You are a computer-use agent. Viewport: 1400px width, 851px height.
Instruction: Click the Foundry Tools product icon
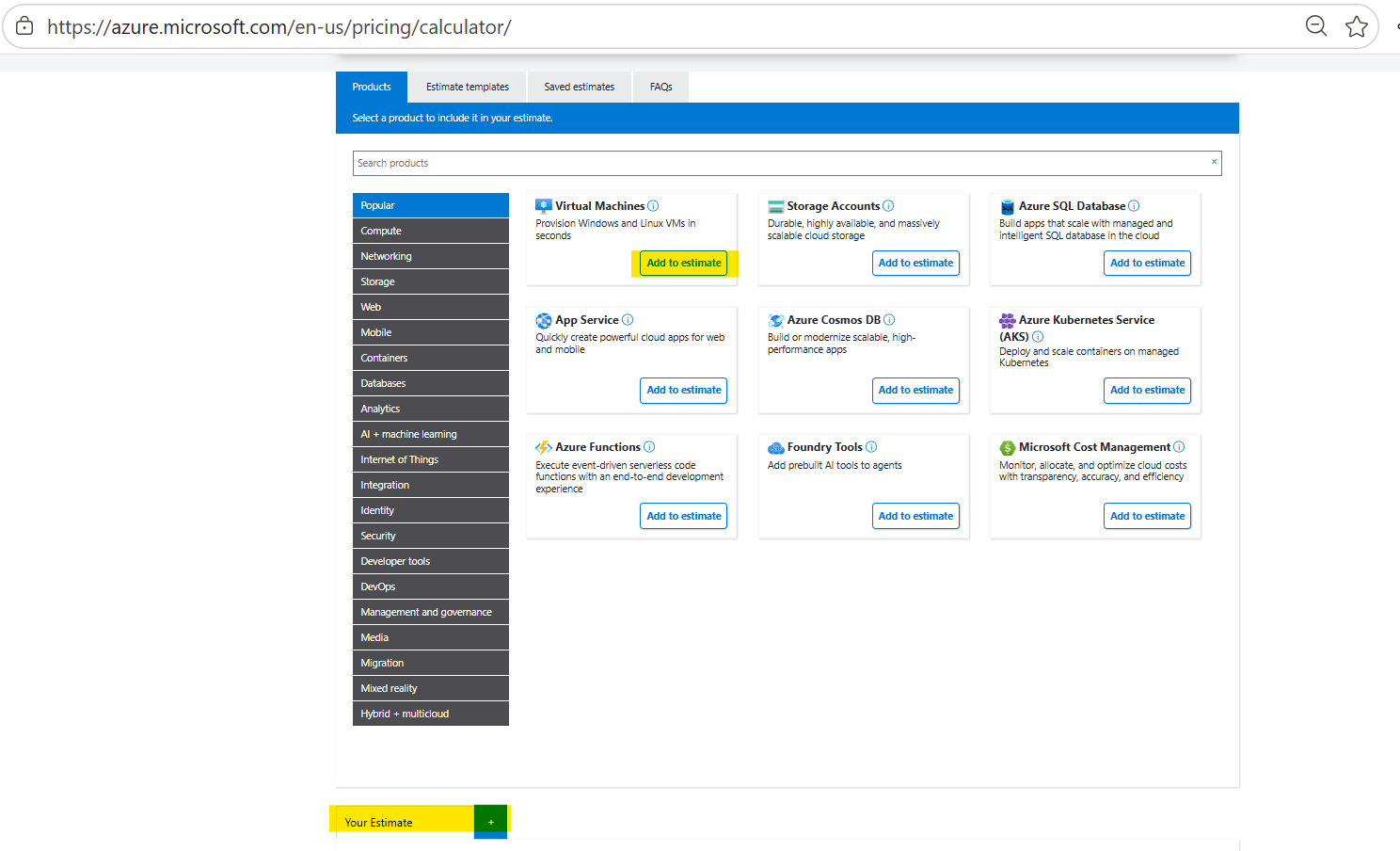coord(776,447)
